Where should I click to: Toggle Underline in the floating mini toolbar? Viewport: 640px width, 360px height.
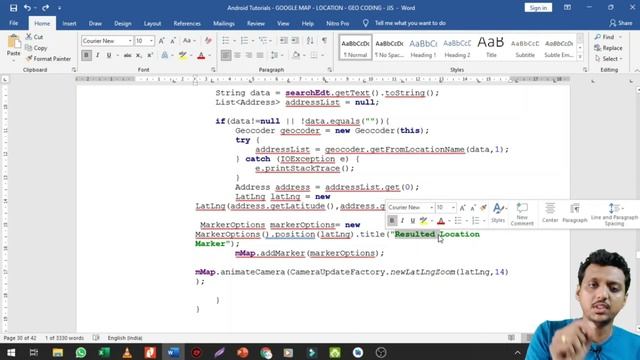click(x=413, y=221)
